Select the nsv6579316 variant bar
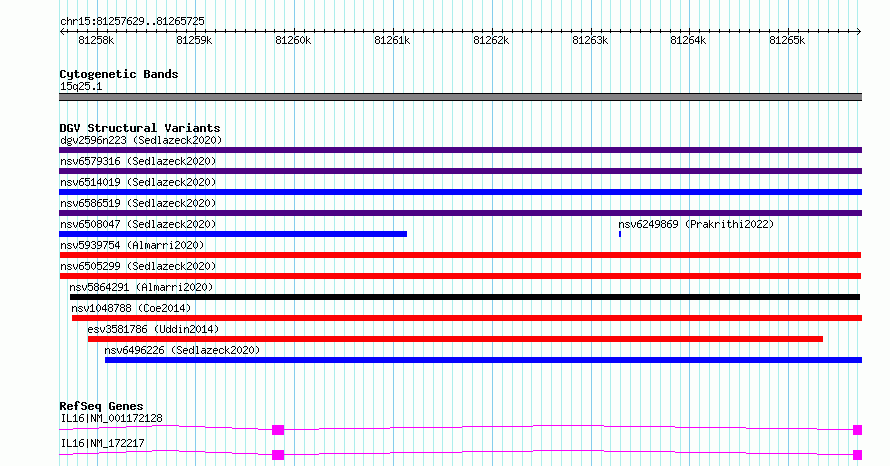Image resolution: width=890 pixels, height=466 pixels. pos(460,171)
